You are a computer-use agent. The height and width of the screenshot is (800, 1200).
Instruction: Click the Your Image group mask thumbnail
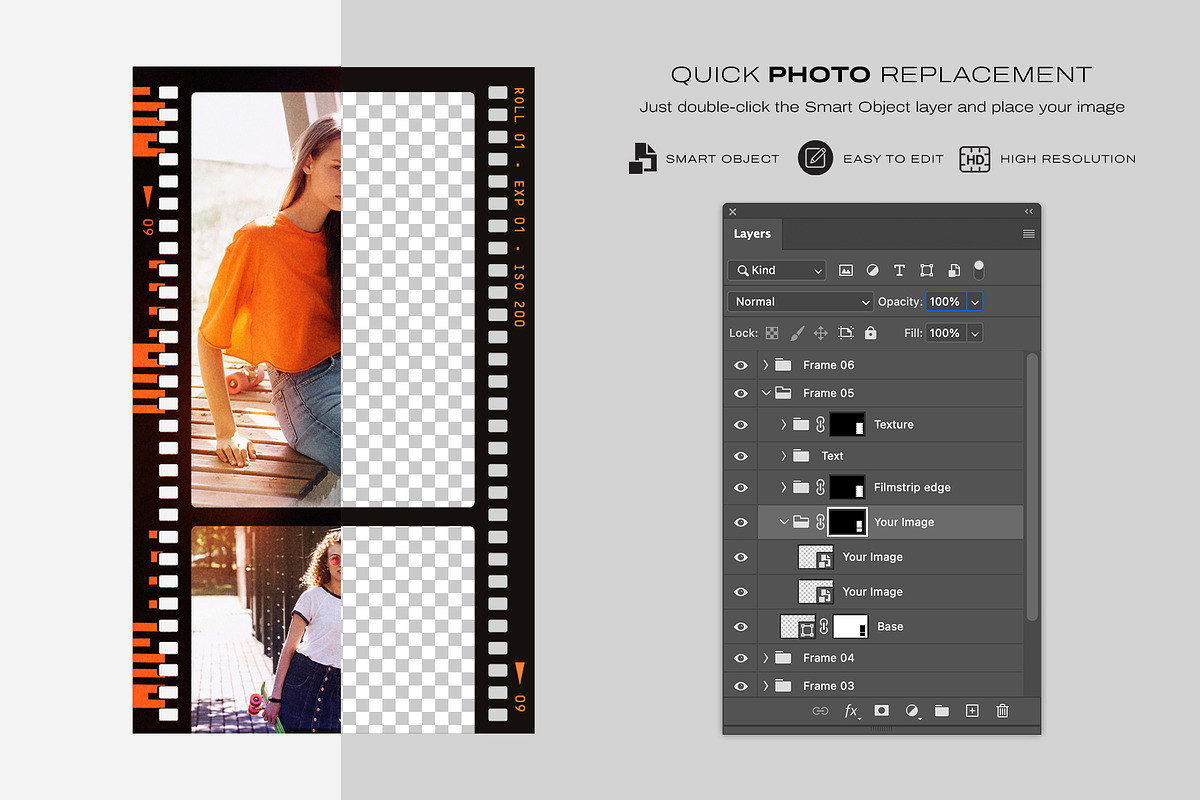[x=848, y=522]
